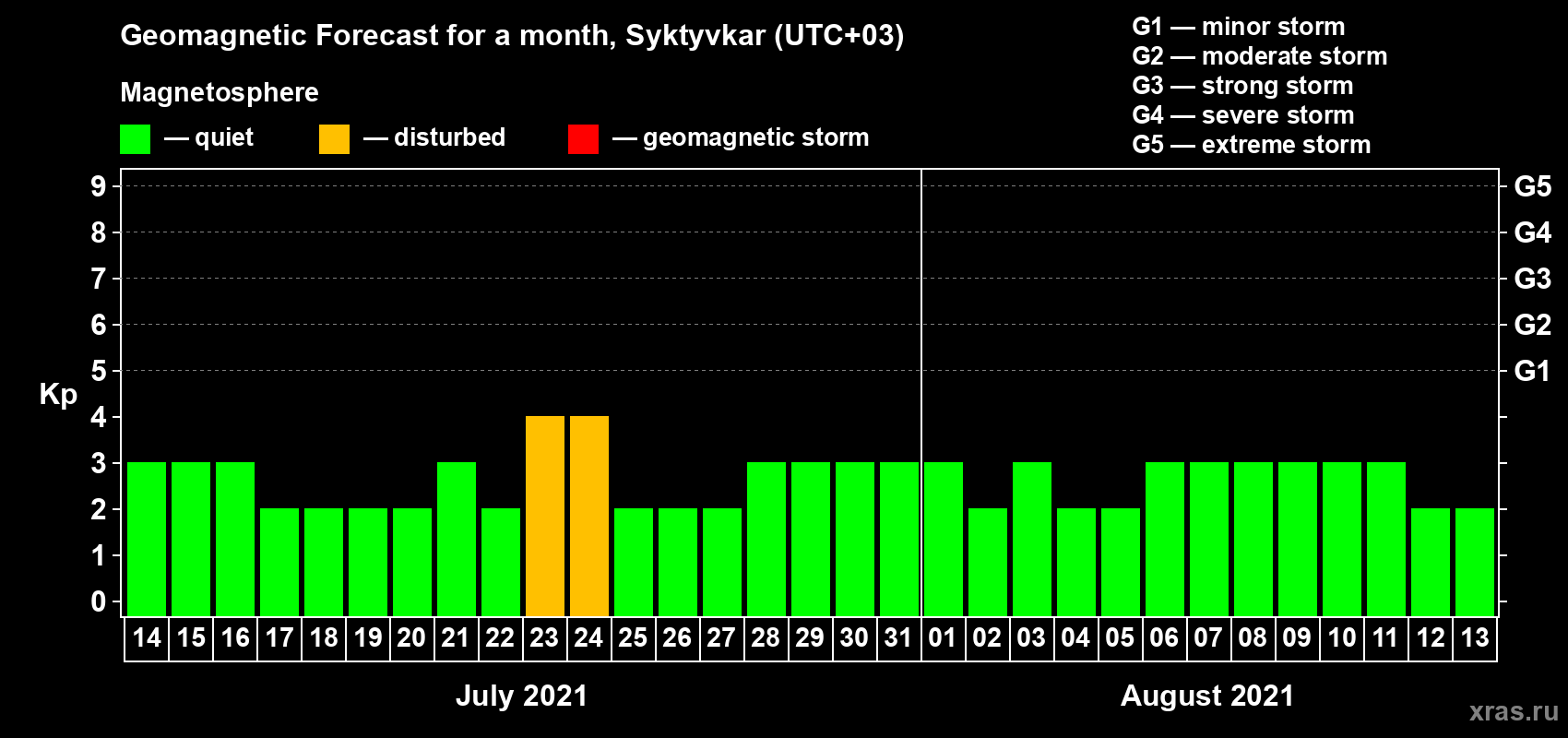This screenshot has width=1568, height=738.
Task: Click the date label 23
Action: click(544, 637)
